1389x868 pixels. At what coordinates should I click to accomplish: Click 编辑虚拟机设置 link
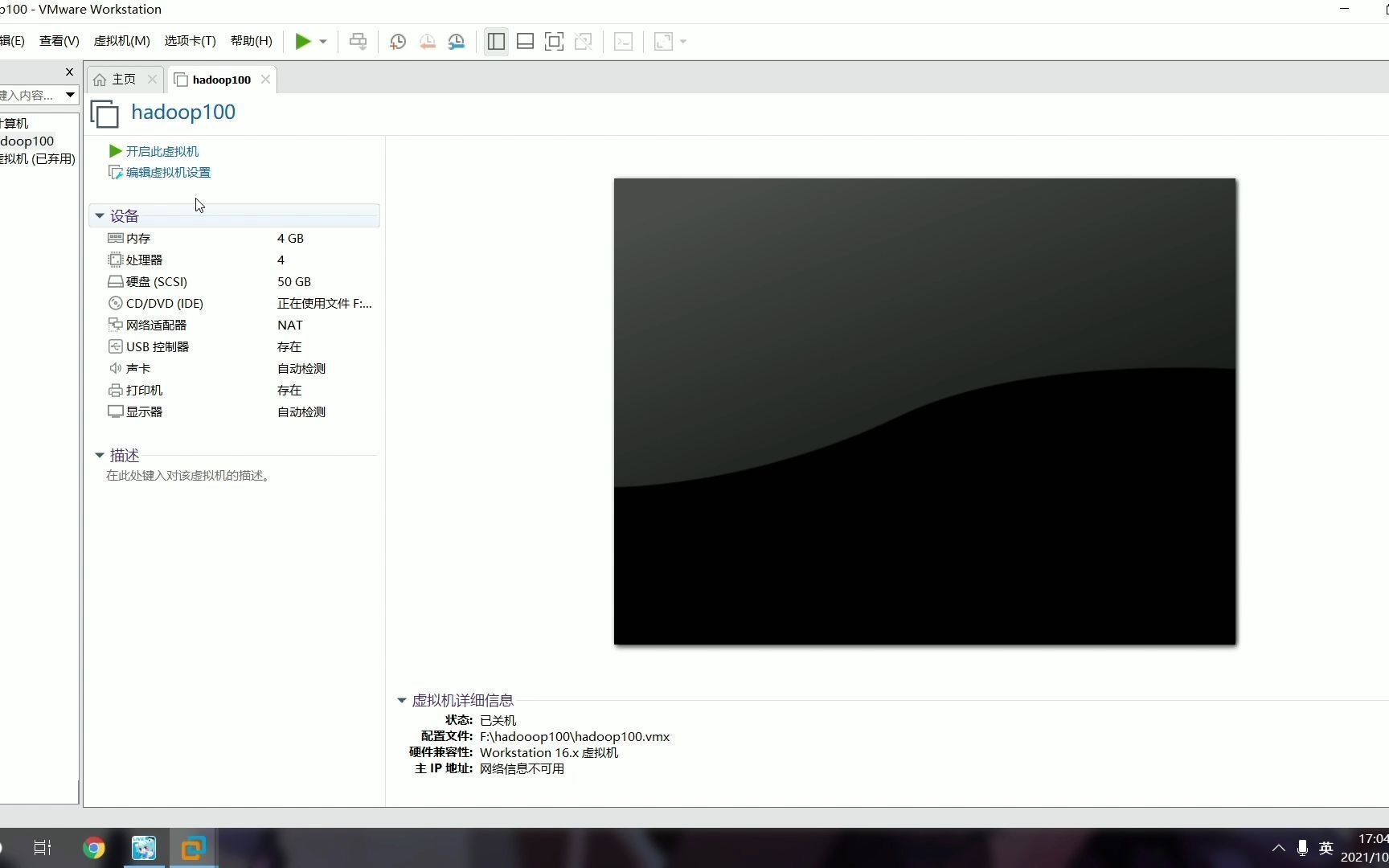[x=168, y=172]
